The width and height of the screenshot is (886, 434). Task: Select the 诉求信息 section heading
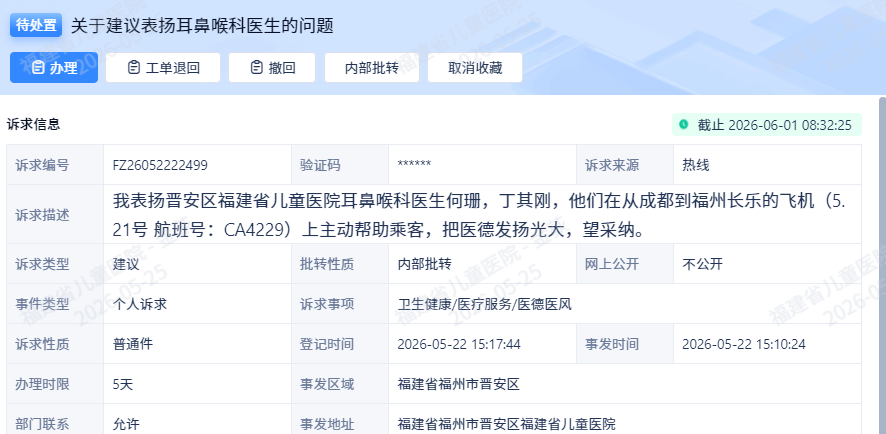[x=33, y=124]
